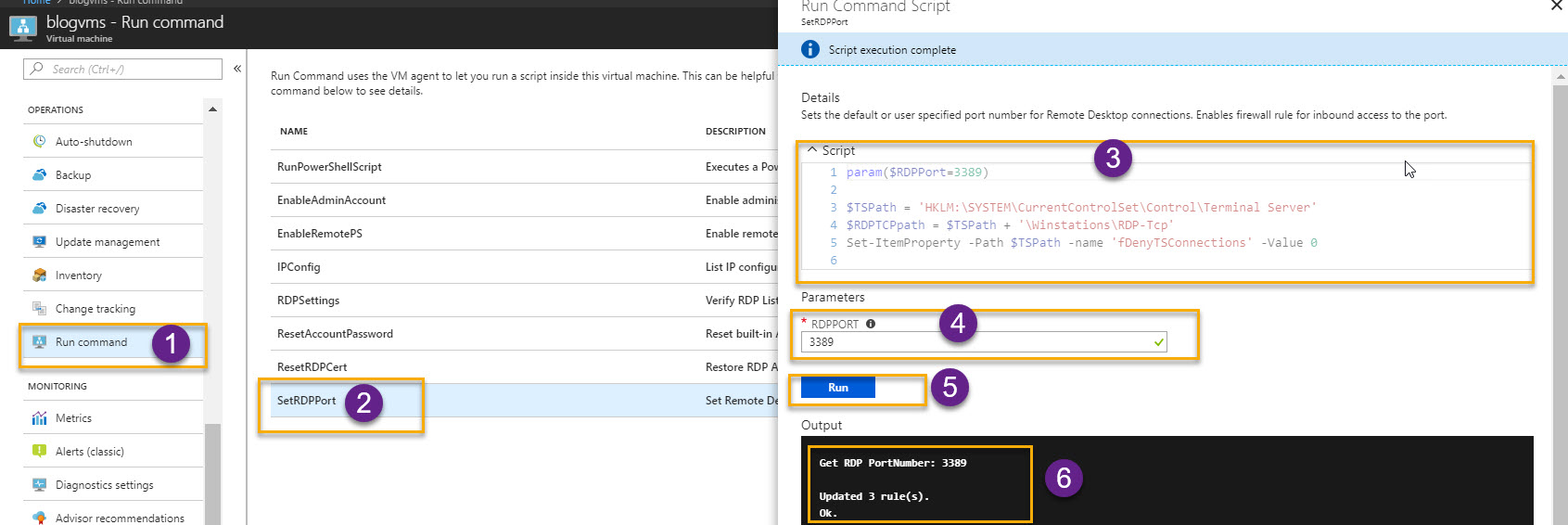Click the Auto-shutdown clock icon
Screen dimensions: 1568x525
[39, 141]
